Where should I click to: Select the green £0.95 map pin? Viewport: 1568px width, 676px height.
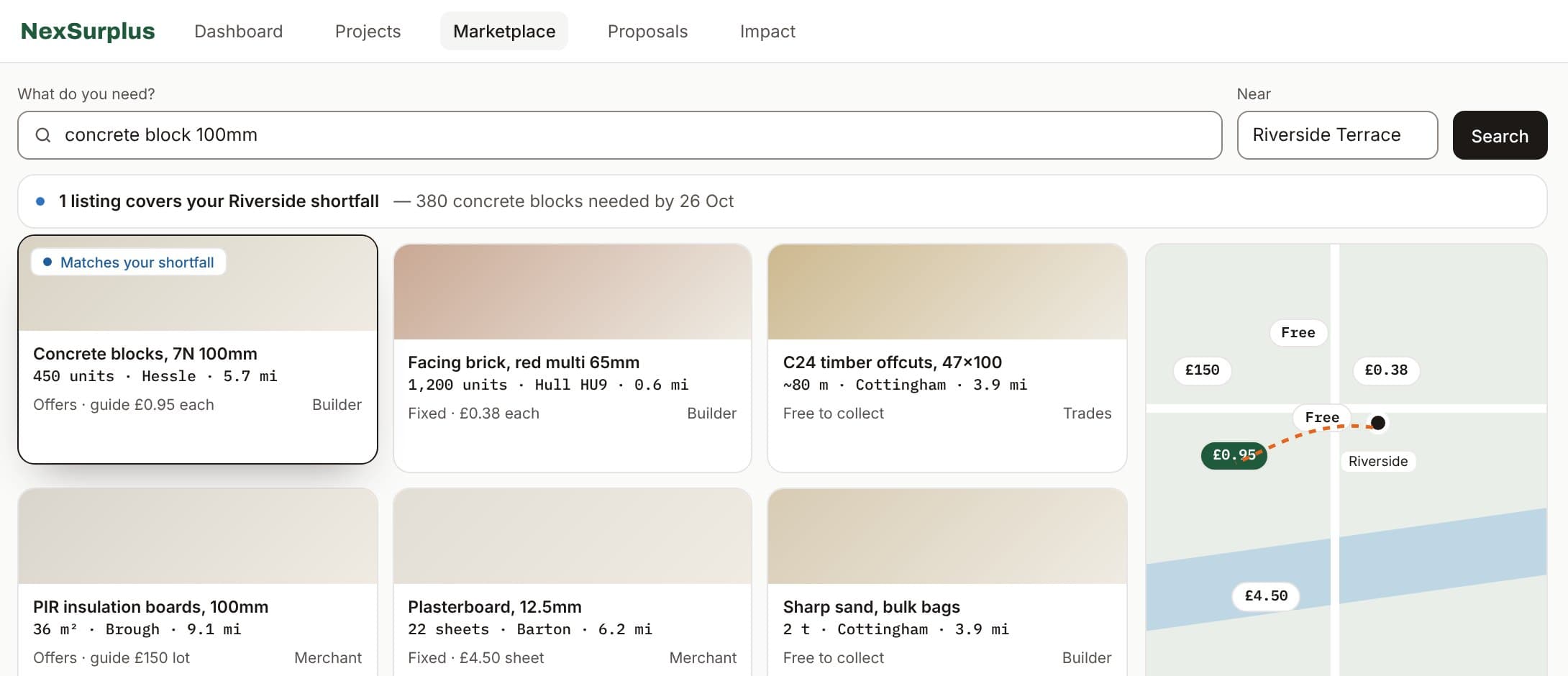(x=1234, y=455)
